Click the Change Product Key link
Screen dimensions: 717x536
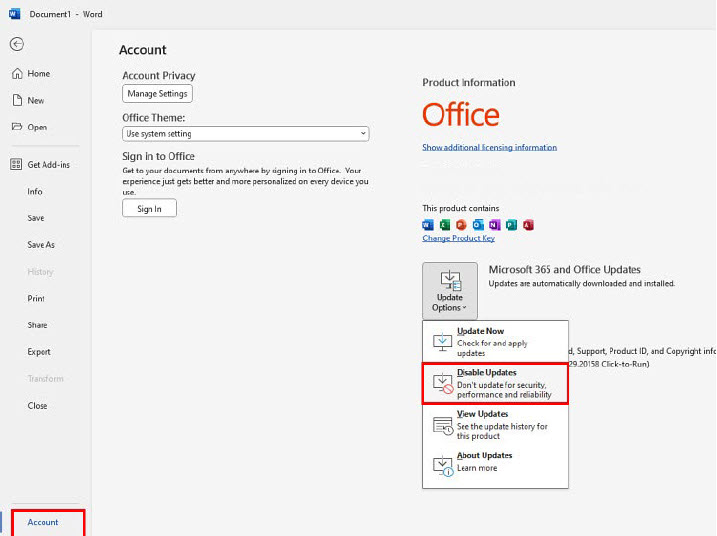[x=458, y=238]
